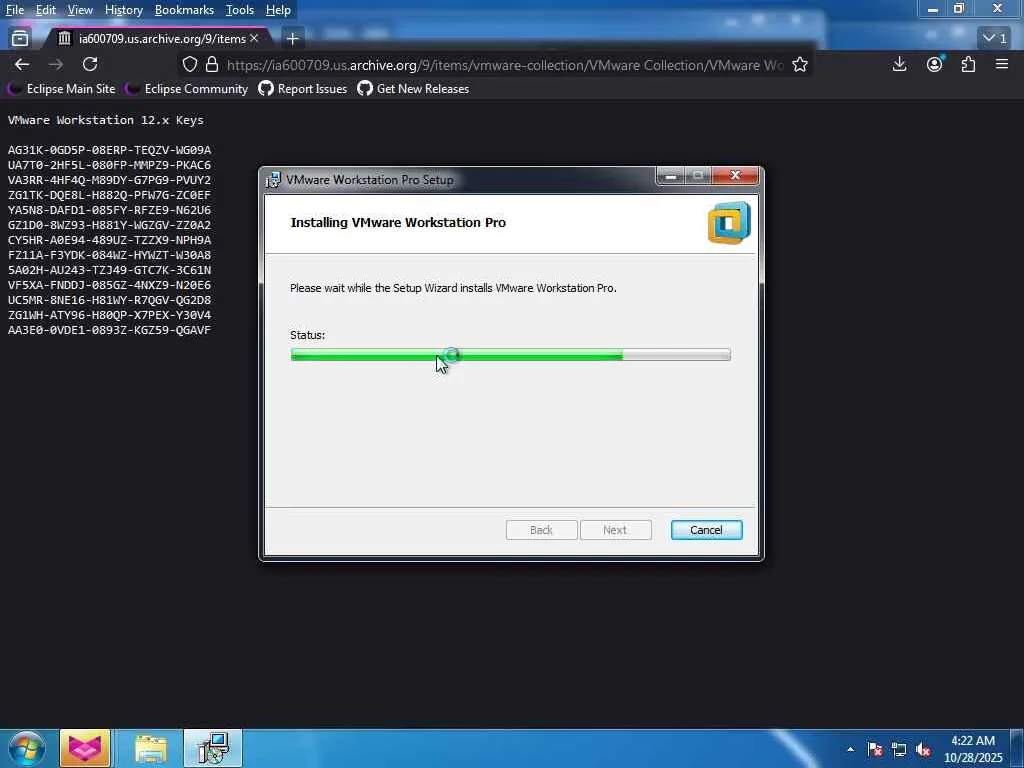Click the installer icon in the setup title bar
The image size is (1024, 768).
click(x=273, y=180)
